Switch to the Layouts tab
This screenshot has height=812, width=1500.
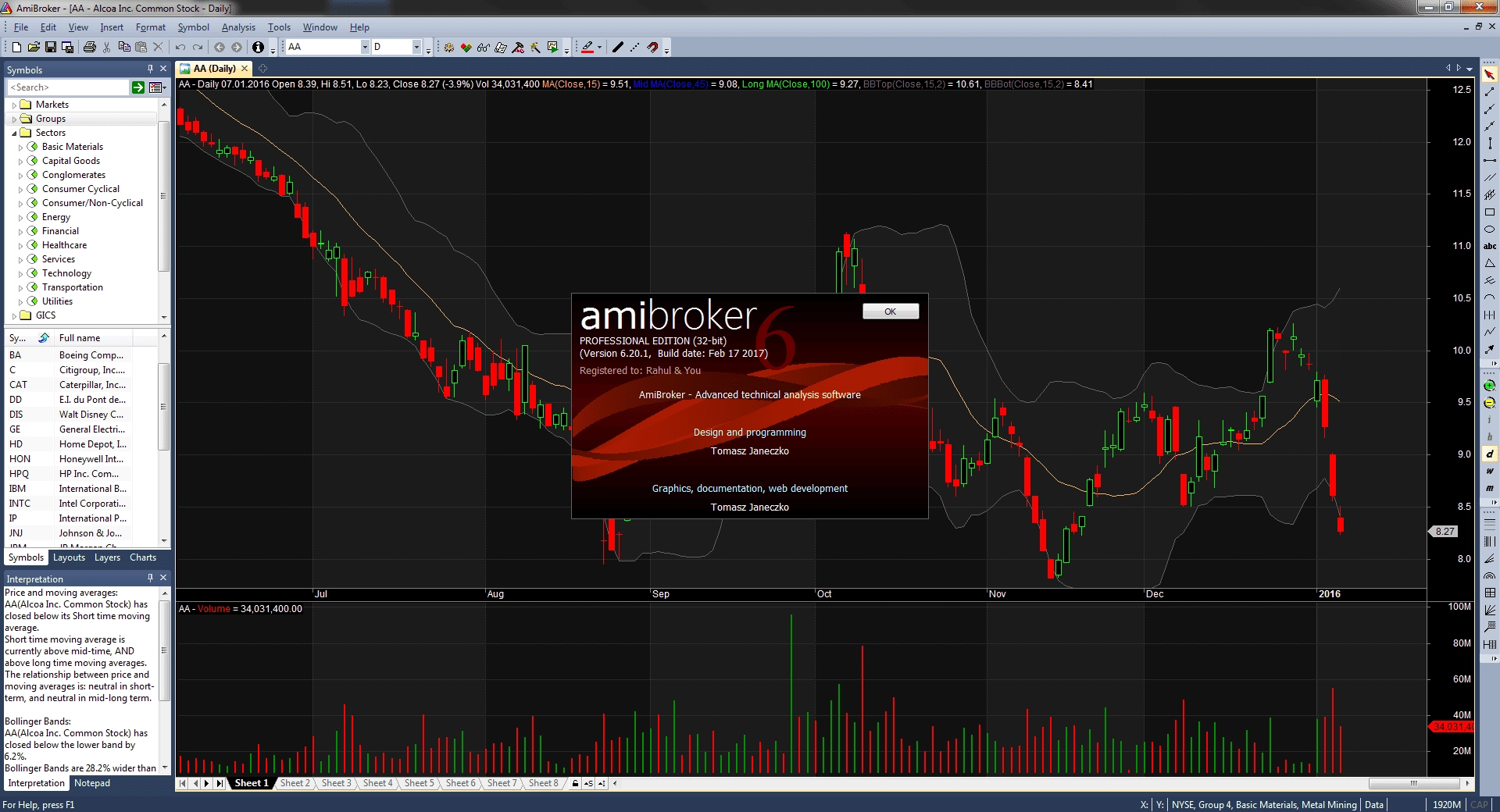tap(69, 557)
